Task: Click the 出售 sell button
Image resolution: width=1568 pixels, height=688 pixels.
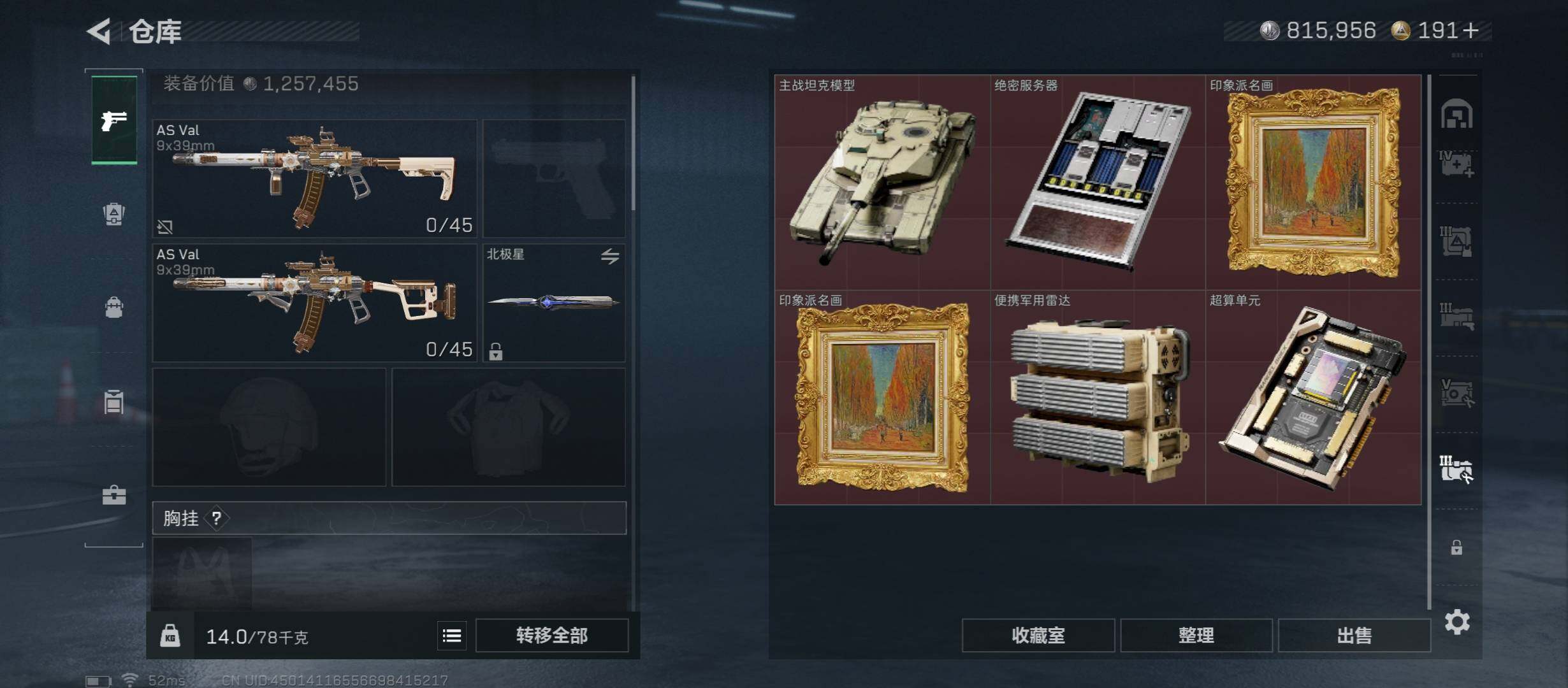Action: [x=1354, y=635]
